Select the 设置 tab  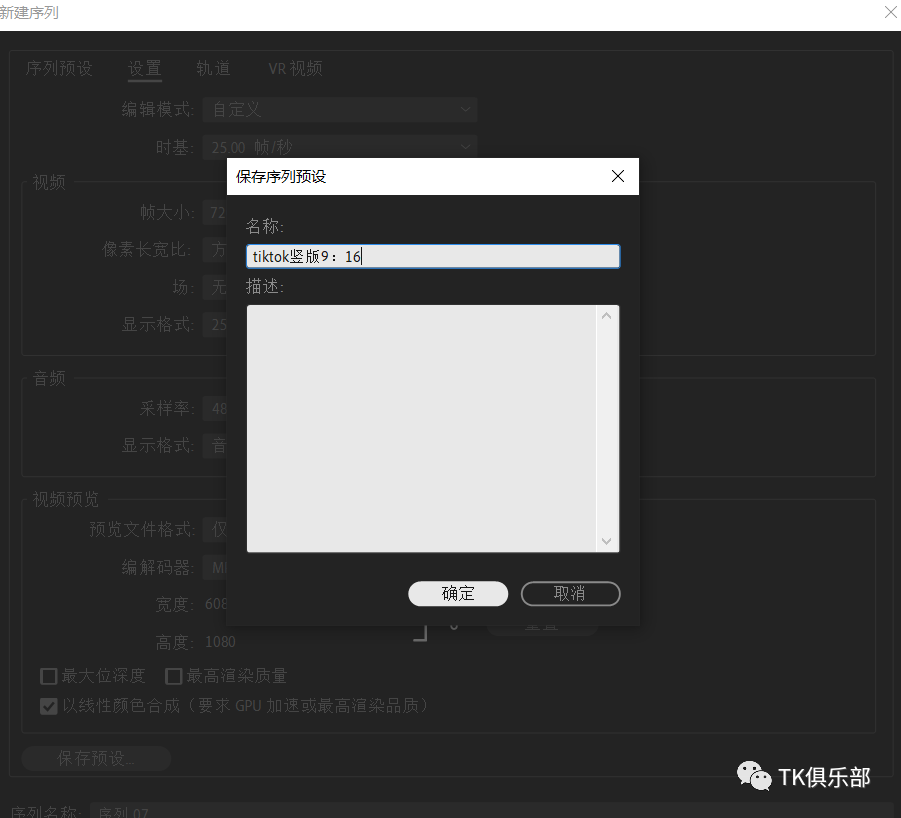coord(145,69)
